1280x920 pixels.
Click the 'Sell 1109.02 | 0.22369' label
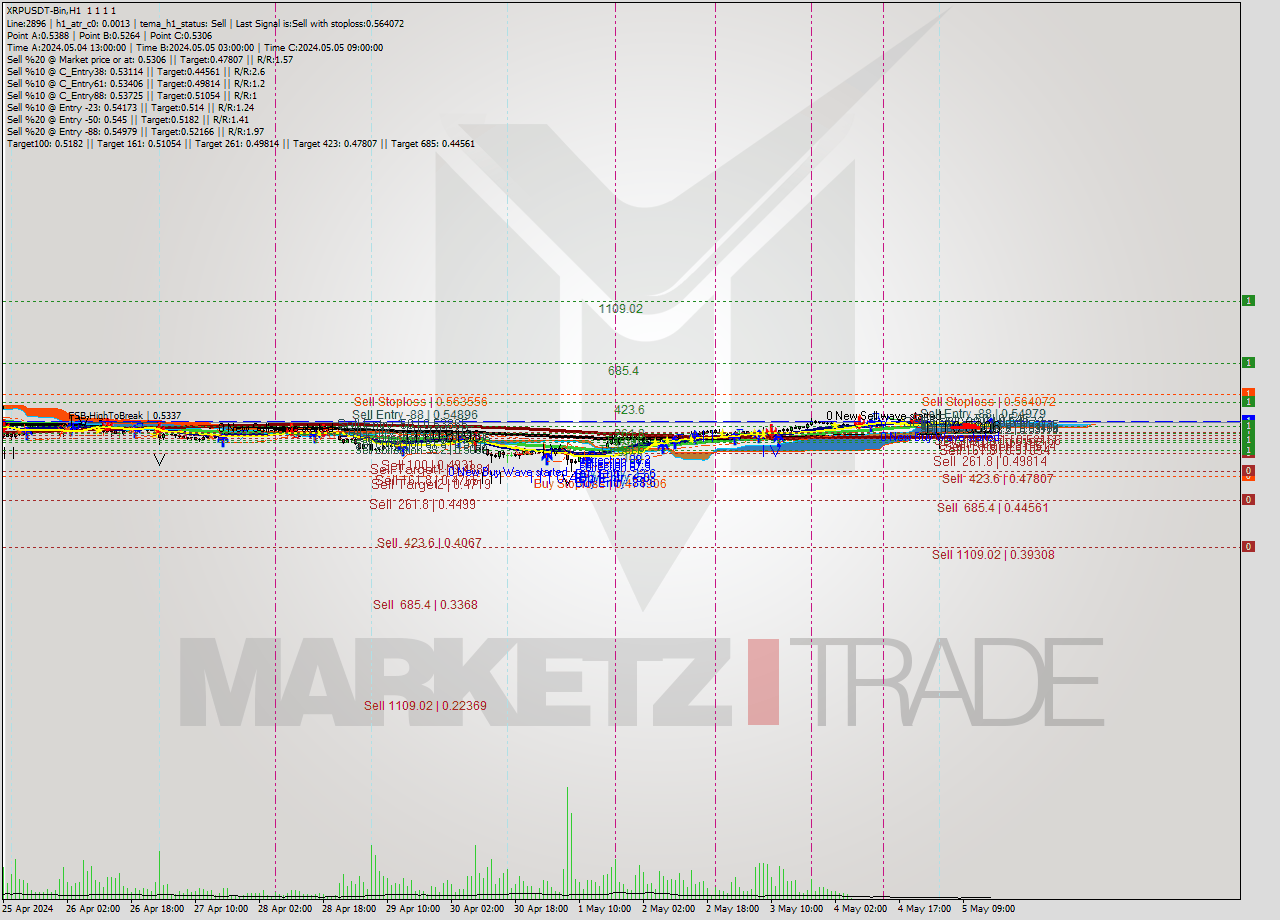(425, 705)
